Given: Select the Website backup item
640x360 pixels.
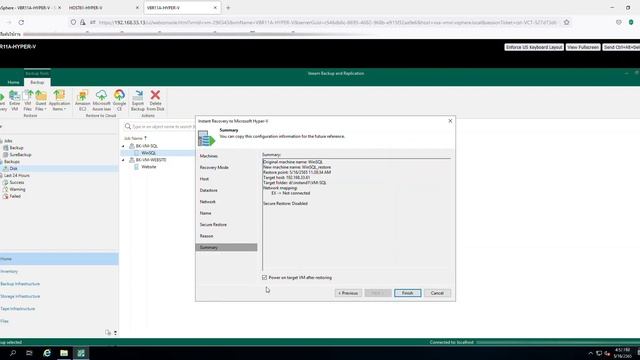Looking at the screenshot, I should (x=149, y=167).
